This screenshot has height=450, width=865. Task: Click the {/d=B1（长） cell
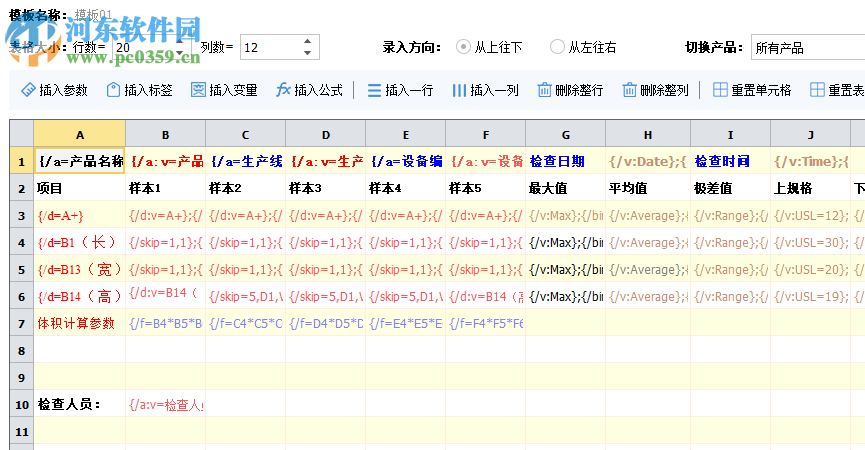click(80, 242)
